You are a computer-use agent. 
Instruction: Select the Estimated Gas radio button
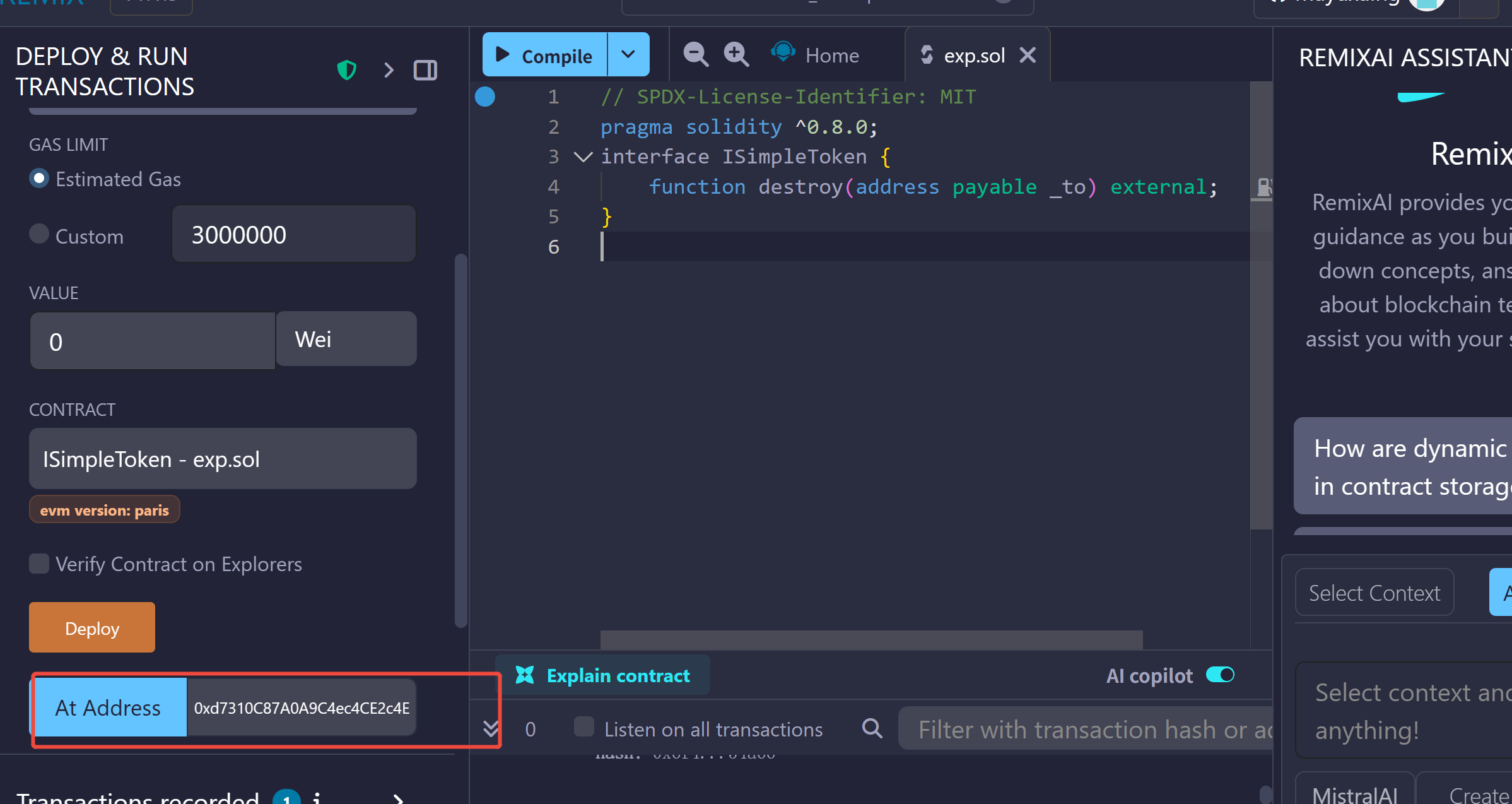pos(39,179)
